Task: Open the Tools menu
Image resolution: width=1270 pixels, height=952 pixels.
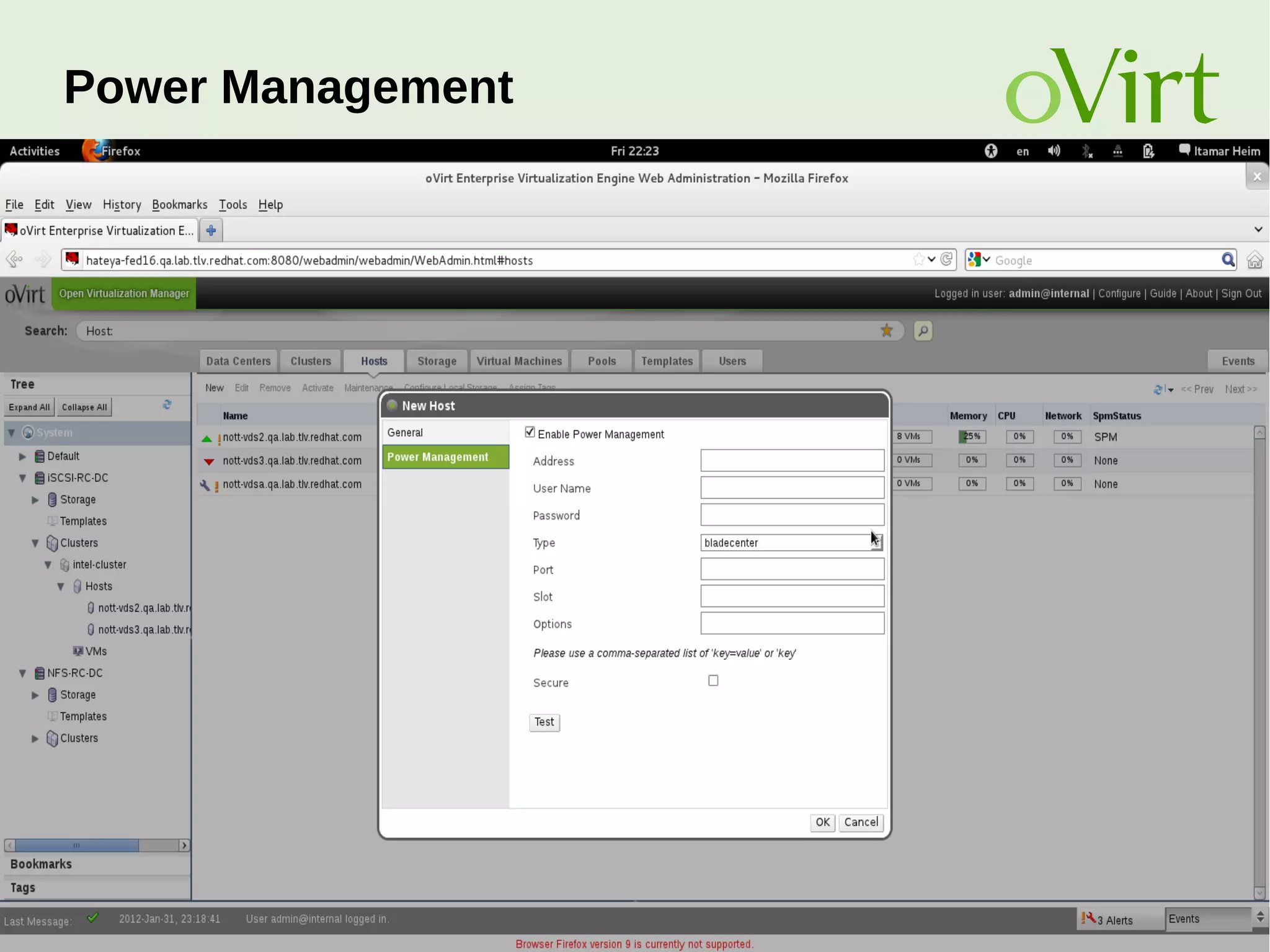Action: [233, 205]
